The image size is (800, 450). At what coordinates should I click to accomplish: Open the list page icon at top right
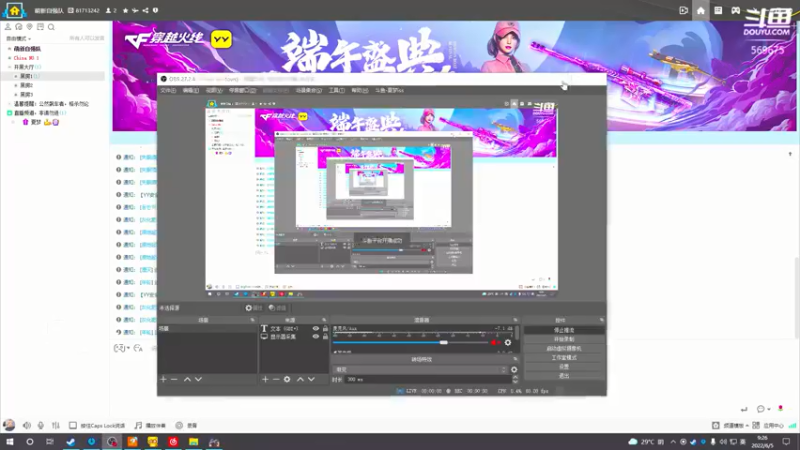(x=718, y=10)
